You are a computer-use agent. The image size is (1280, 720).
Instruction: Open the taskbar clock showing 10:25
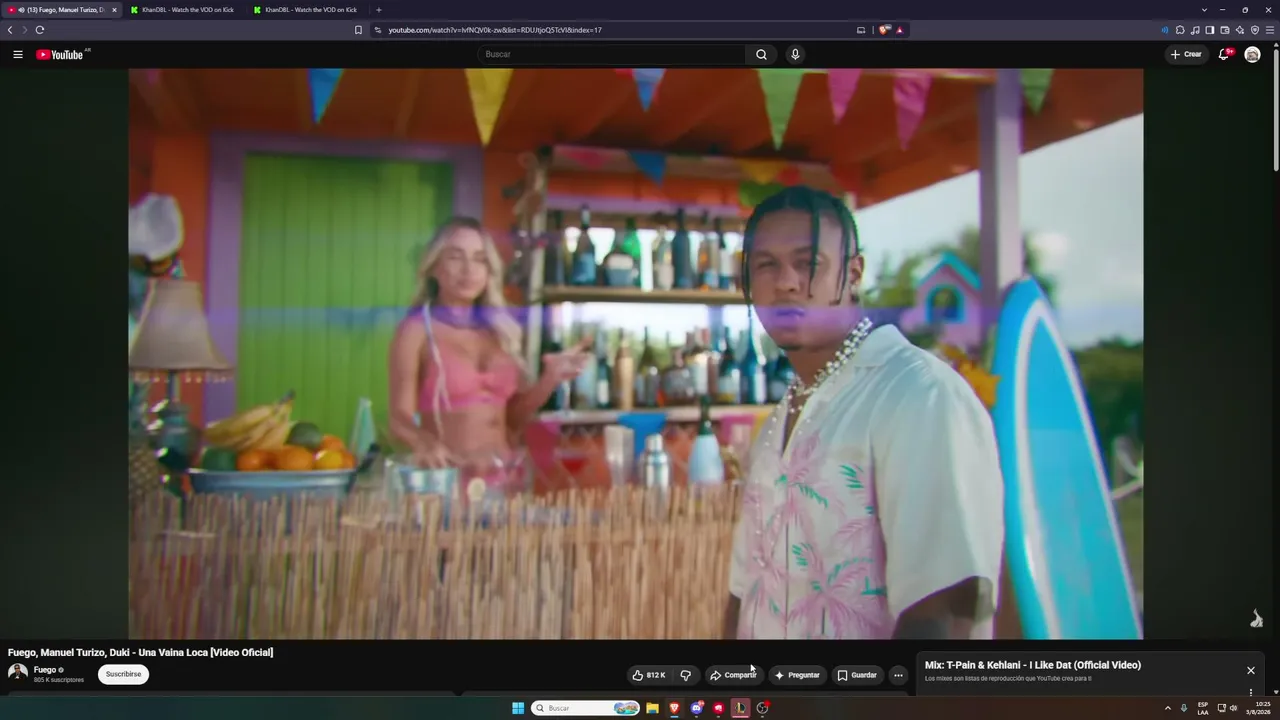tap(1258, 708)
